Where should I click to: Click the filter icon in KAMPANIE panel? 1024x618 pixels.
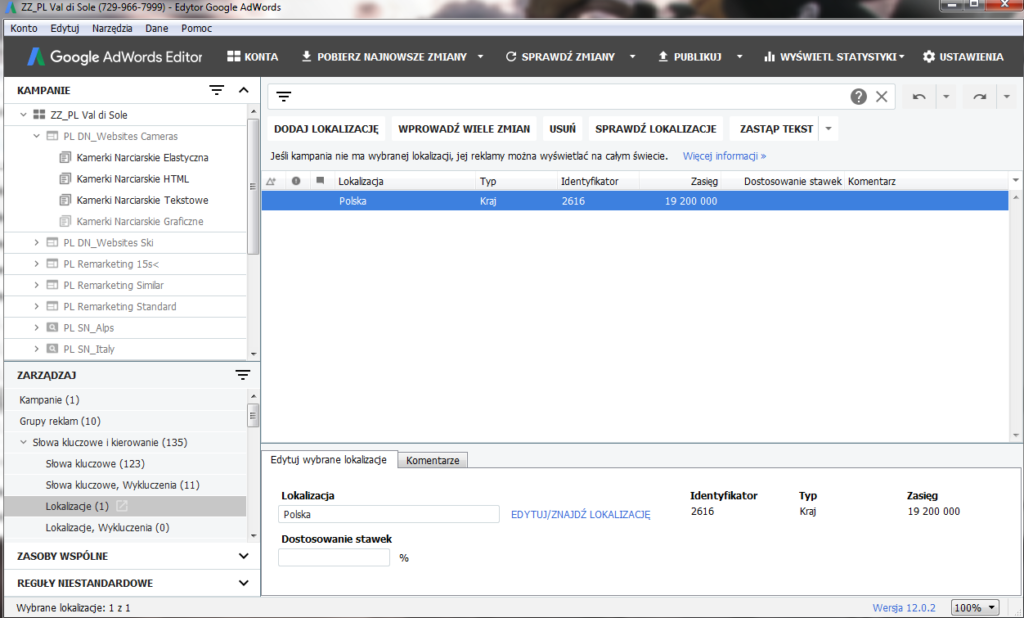[216, 90]
